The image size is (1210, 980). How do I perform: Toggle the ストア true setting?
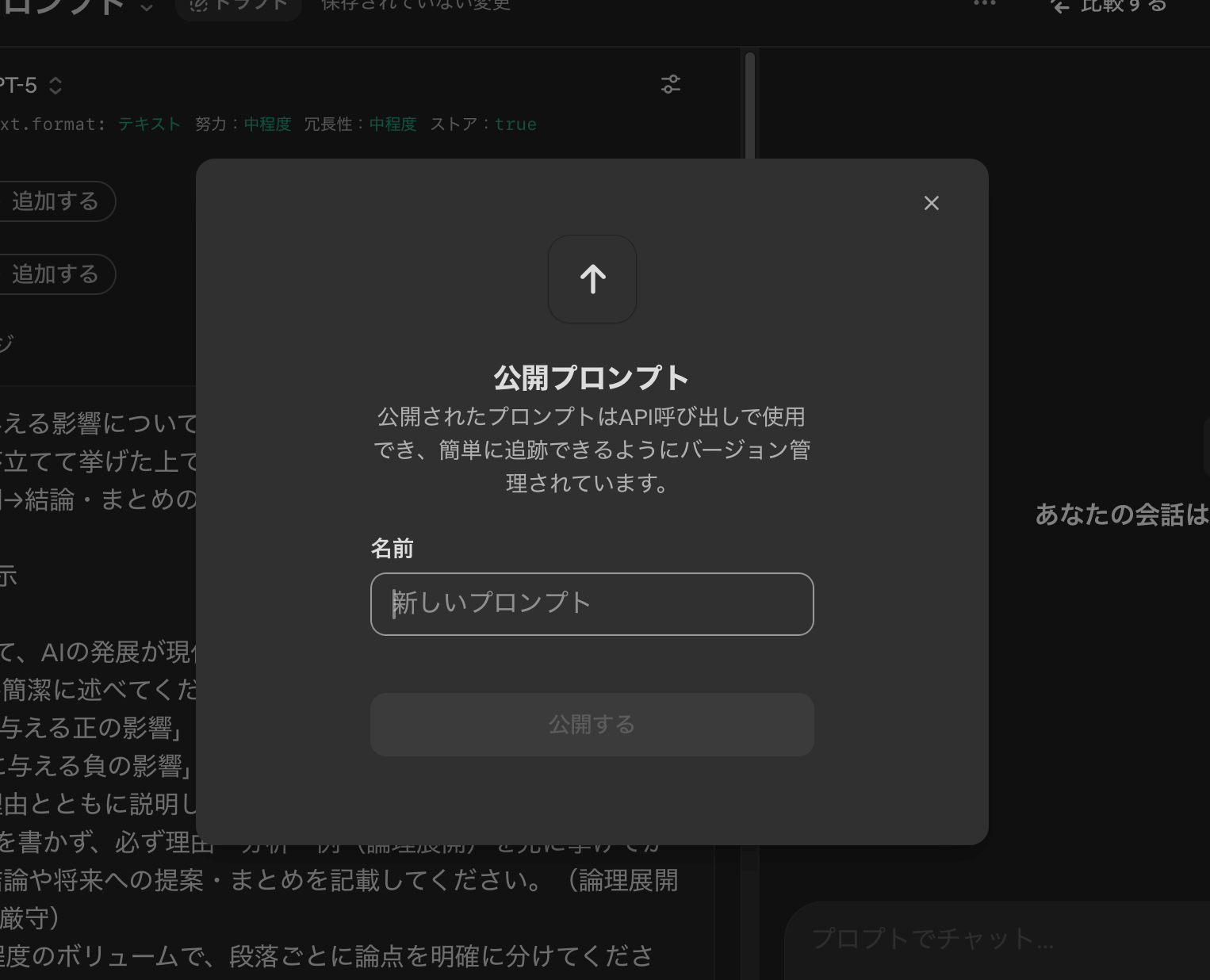point(515,124)
